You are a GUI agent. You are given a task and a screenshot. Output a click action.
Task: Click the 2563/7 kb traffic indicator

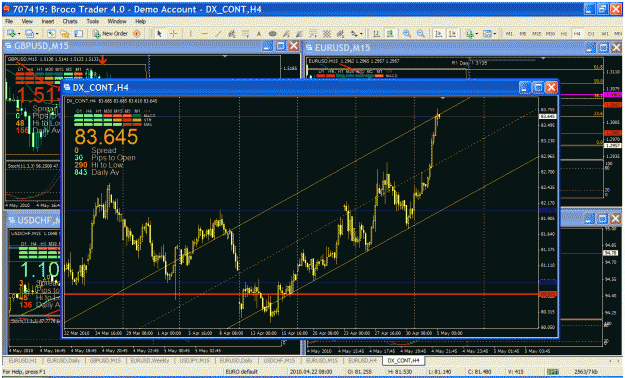click(x=586, y=372)
